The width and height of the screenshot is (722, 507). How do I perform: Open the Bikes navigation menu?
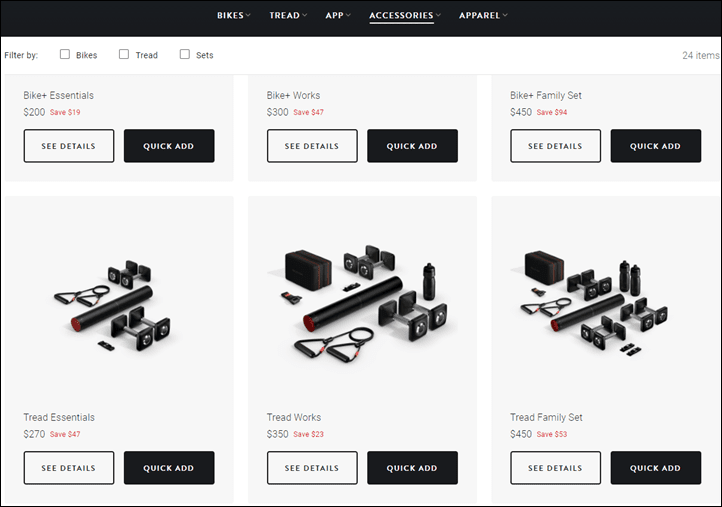[230, 15]
